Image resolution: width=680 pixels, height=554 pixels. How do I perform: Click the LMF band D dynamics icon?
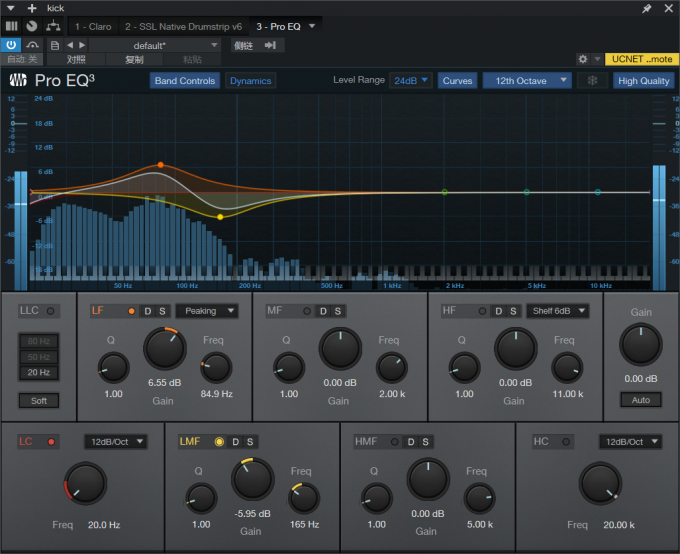coord(235,442)
